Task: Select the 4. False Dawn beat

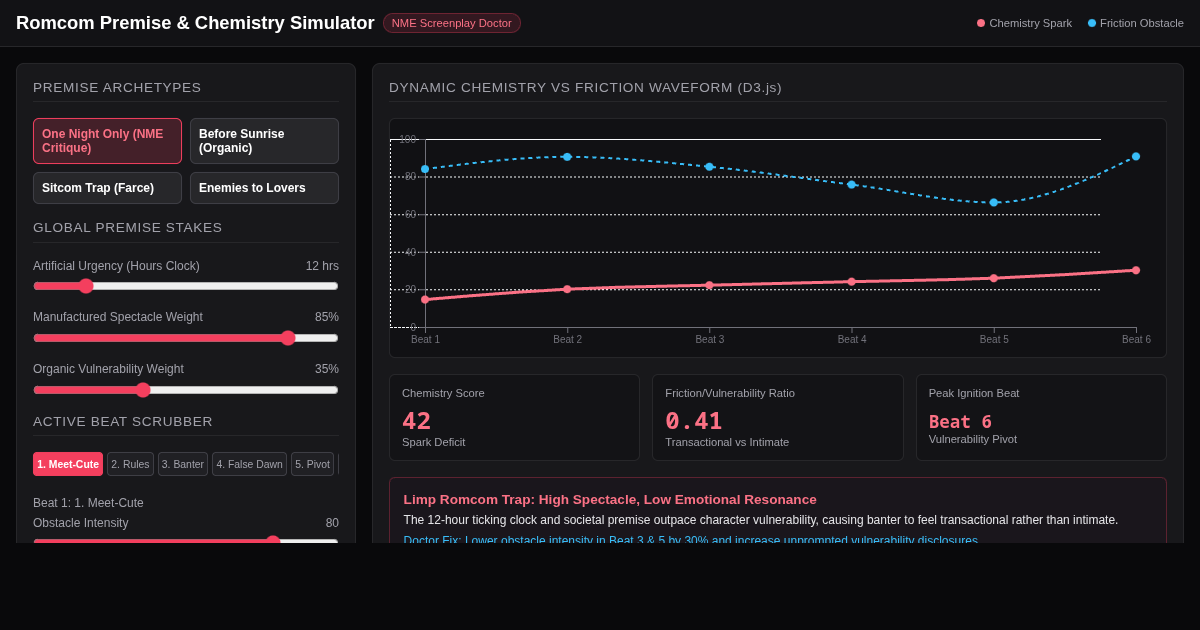Action: [x=249, y=464]
